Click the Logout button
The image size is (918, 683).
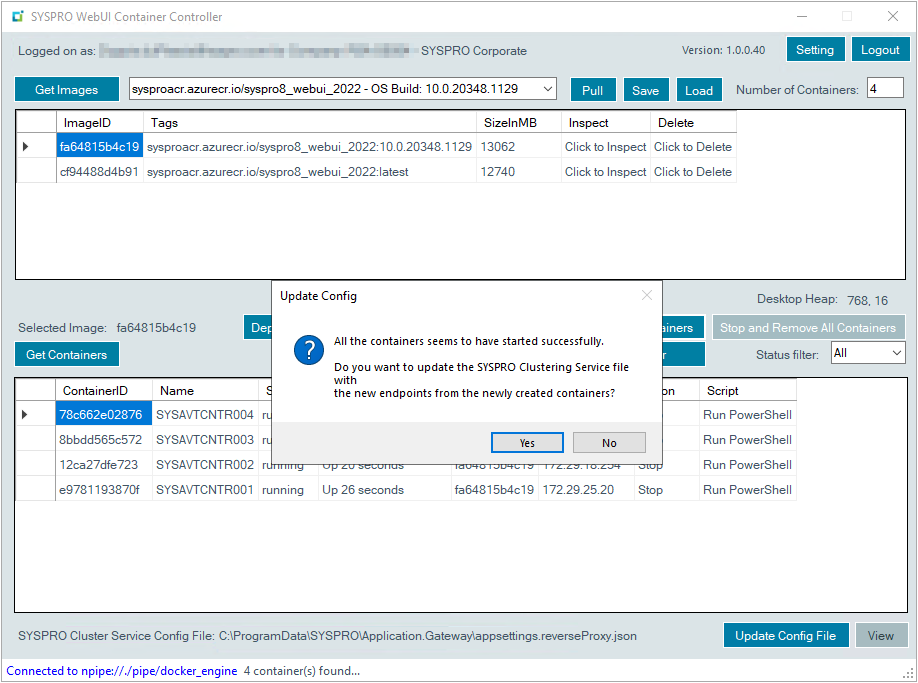[880, 50]
